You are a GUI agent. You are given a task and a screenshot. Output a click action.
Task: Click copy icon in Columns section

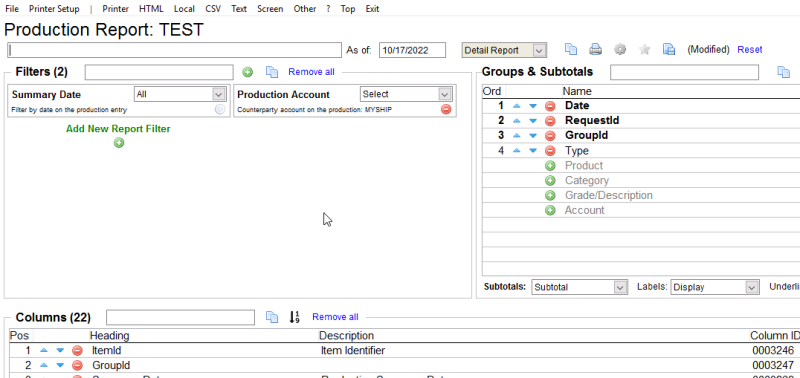point(272,317)
